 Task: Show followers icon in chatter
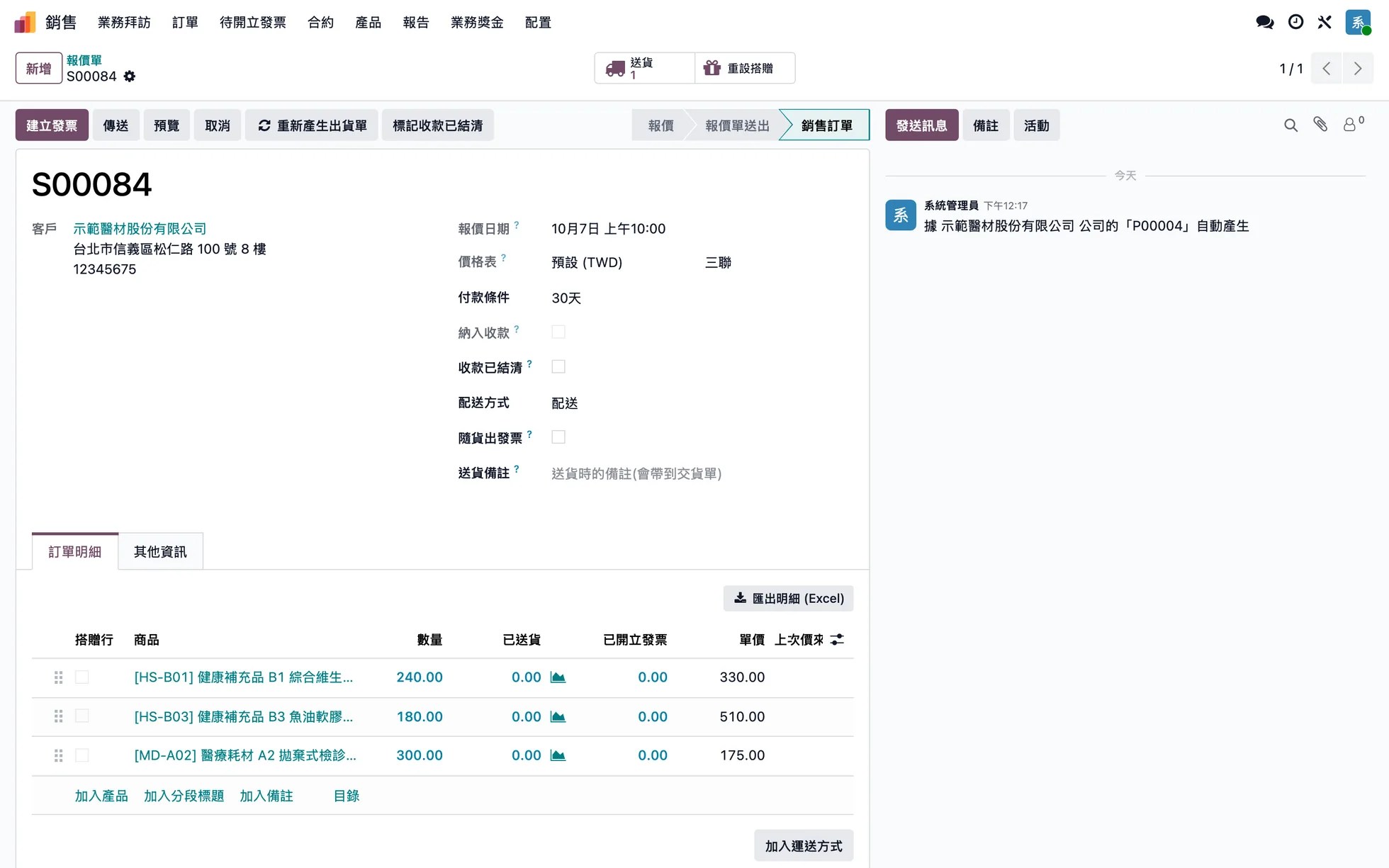point(1353,125)
